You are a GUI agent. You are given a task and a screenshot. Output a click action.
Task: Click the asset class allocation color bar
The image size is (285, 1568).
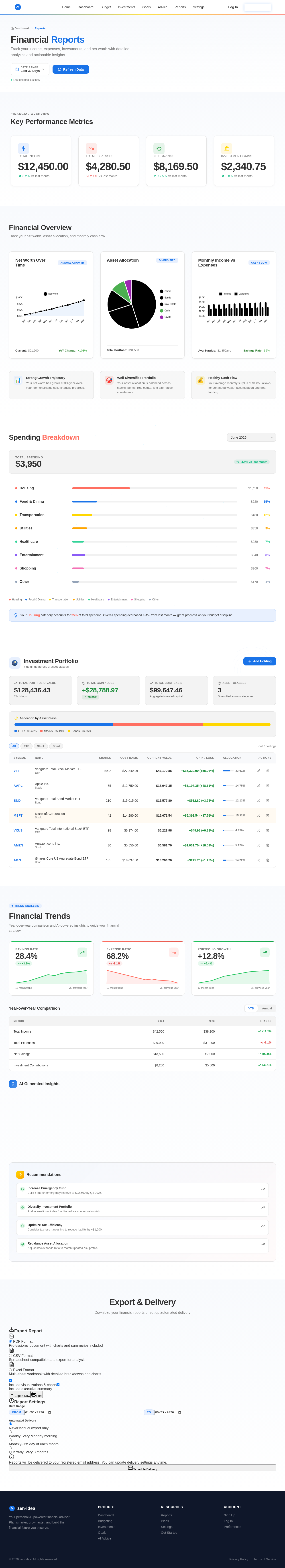point(142,724)
